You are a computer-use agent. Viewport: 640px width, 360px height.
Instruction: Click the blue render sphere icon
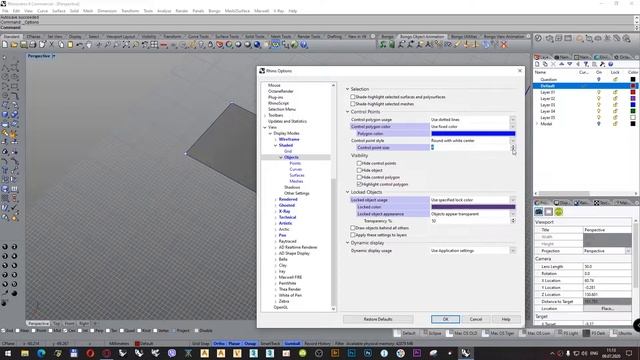click(x=257, y=44)
